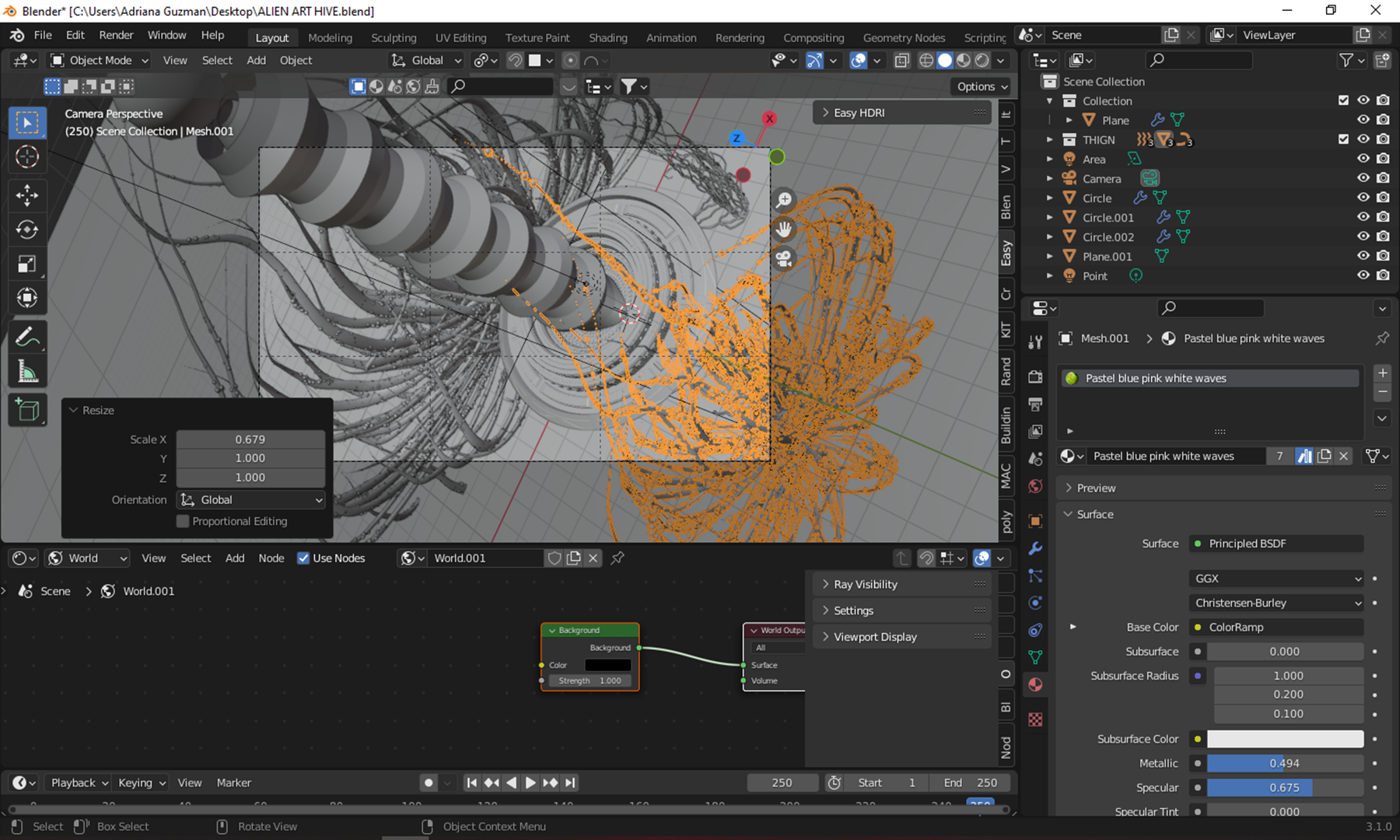1400x840 pixels.
Task: Enable Proportional Editing checkbox
Action: pos(183,522)
